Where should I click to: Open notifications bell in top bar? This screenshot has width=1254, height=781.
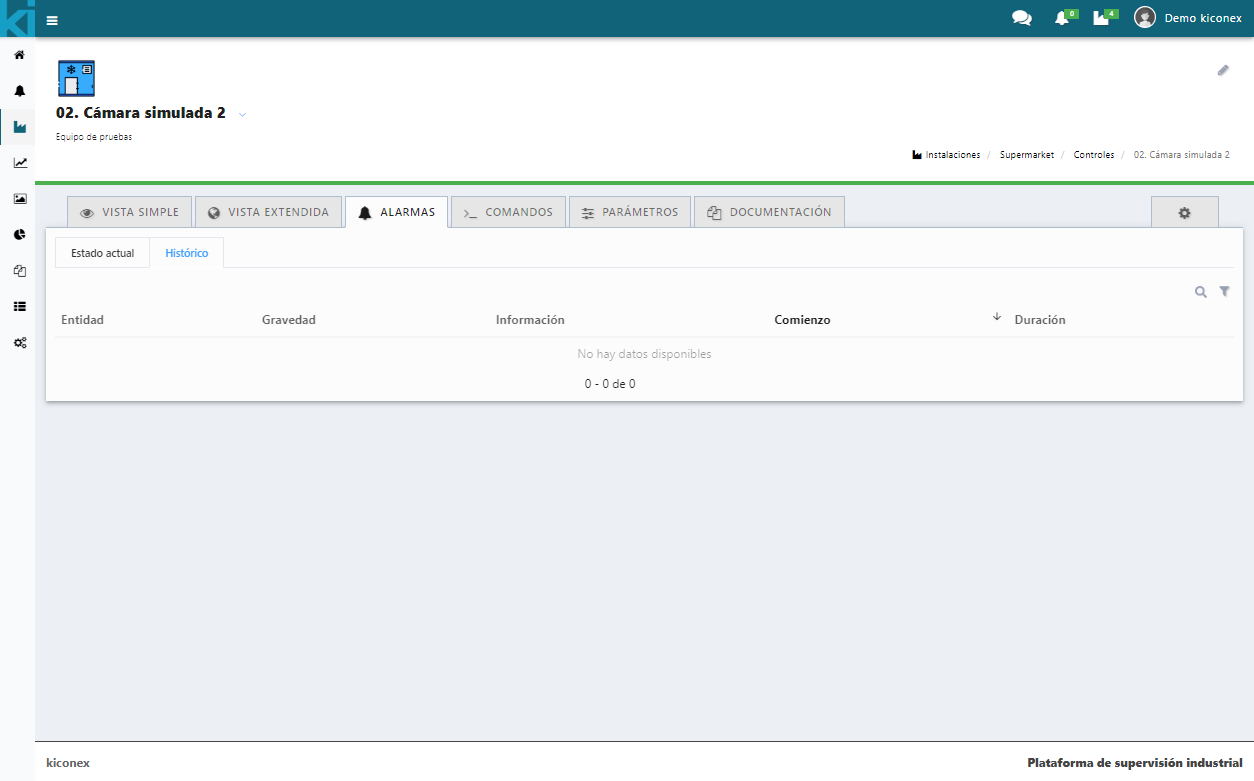pyautogui.click(x=1062, y=18)
